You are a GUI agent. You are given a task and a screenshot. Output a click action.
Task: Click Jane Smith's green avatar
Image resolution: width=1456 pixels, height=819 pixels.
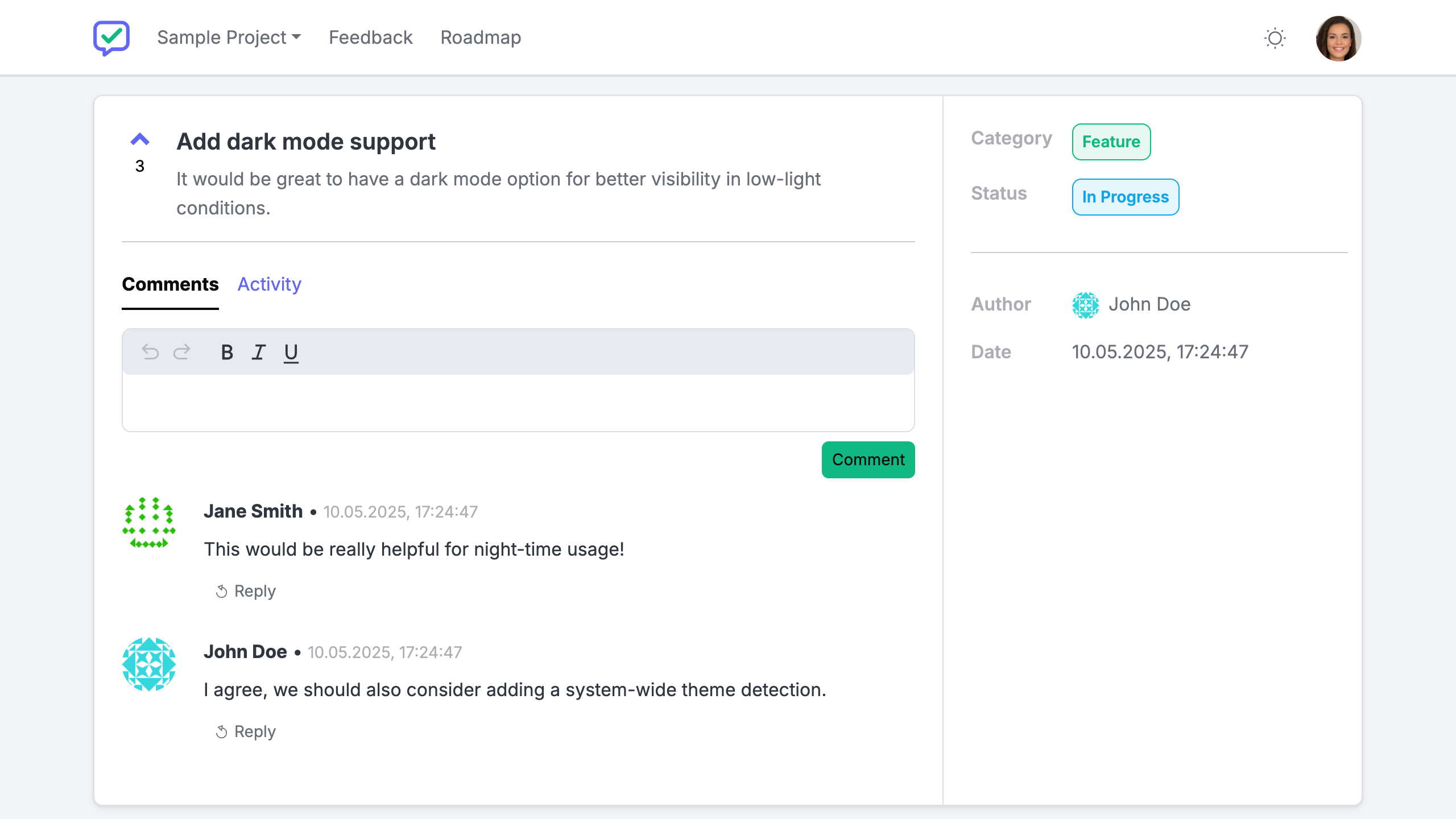(149, 523)
